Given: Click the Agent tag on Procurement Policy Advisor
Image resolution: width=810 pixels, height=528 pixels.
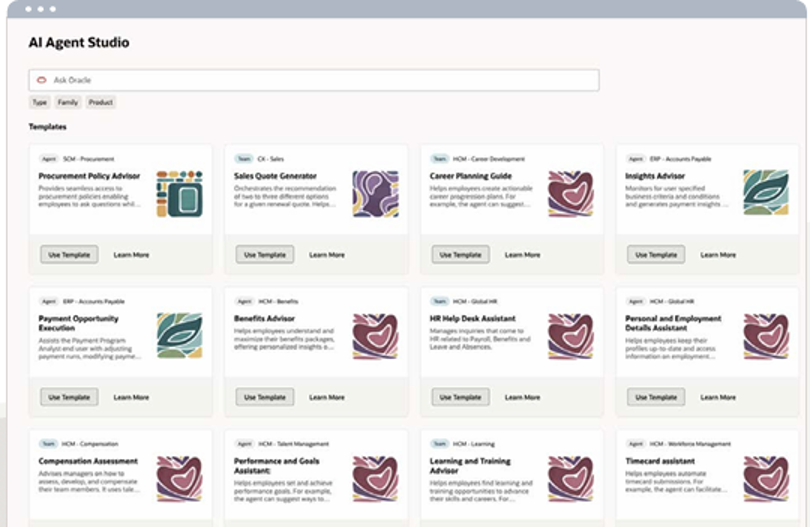Looking at the screenshot, I should coord(49,159).
